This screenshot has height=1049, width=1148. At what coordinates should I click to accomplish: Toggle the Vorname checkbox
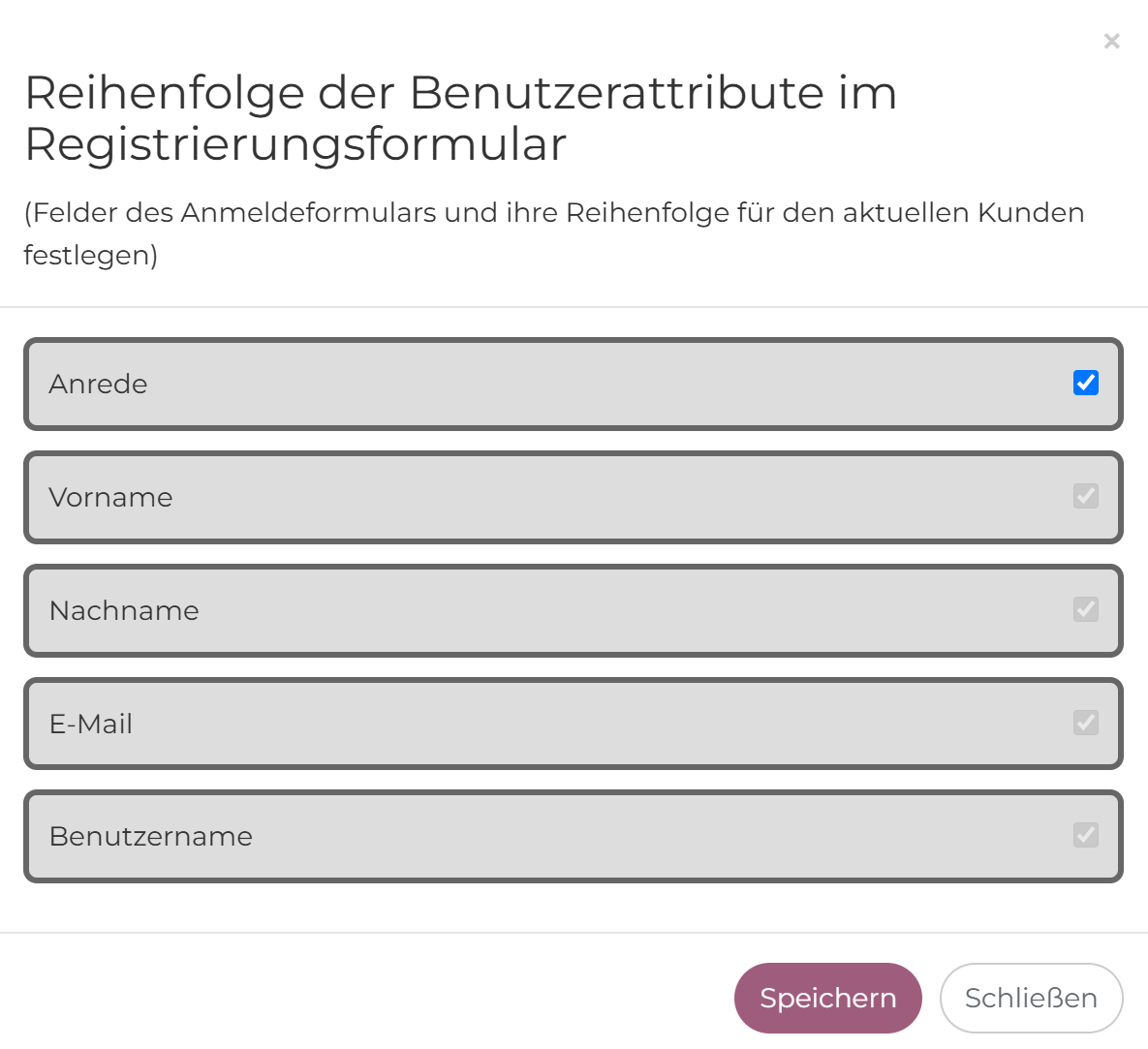(1085, 497)
